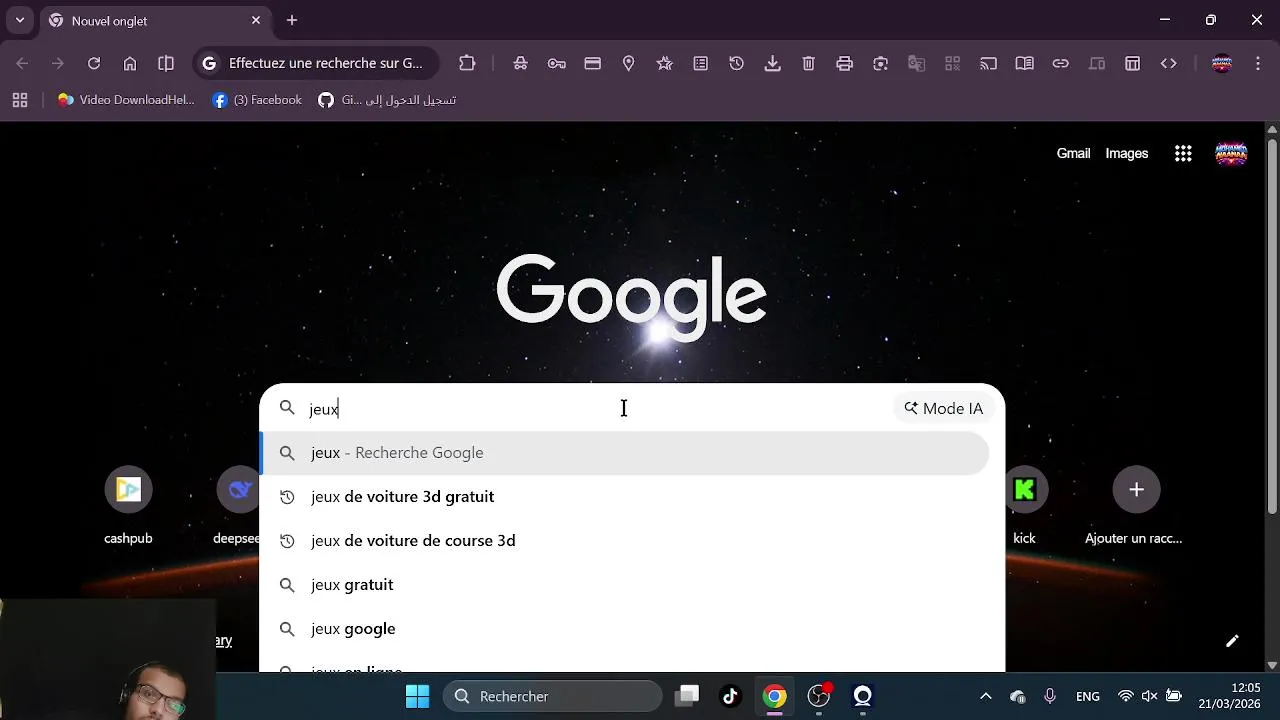Open the cashpub shortcut
The image size is (1280, 720).
(128, 505)
